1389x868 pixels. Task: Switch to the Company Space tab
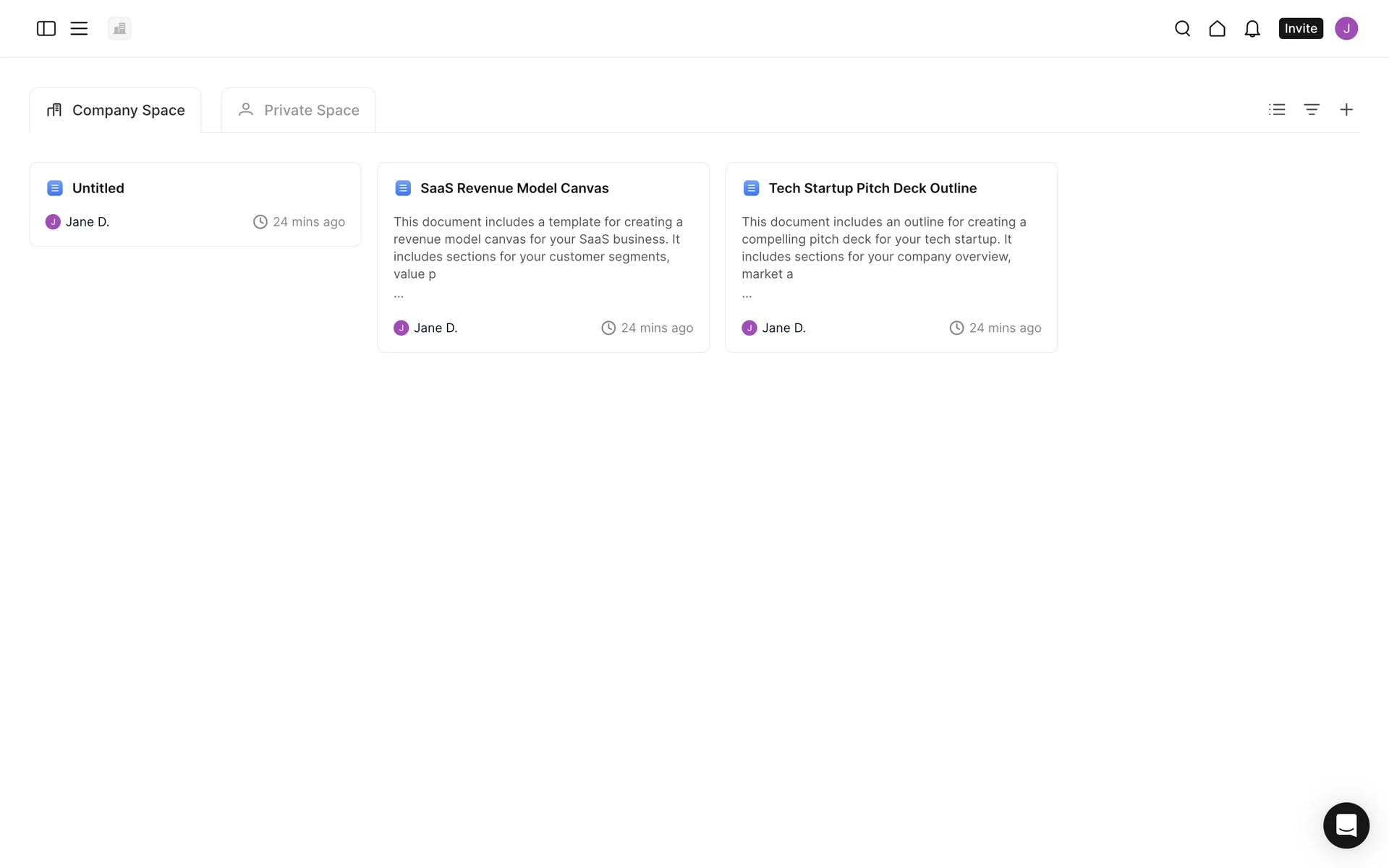point(116,110)
